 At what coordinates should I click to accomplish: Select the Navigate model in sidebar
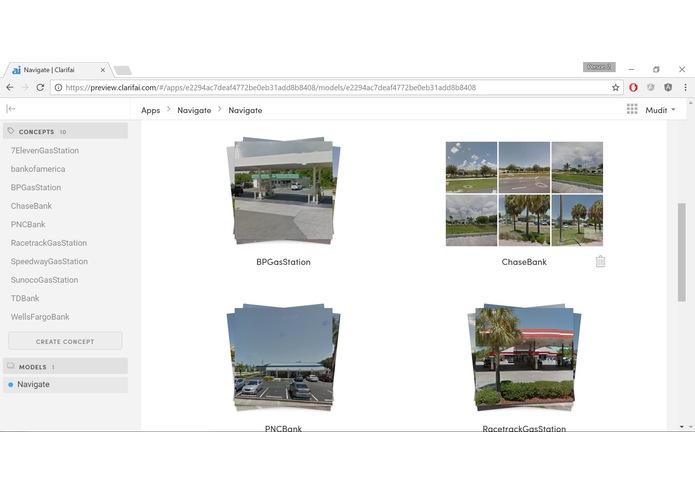pos(66,385)
